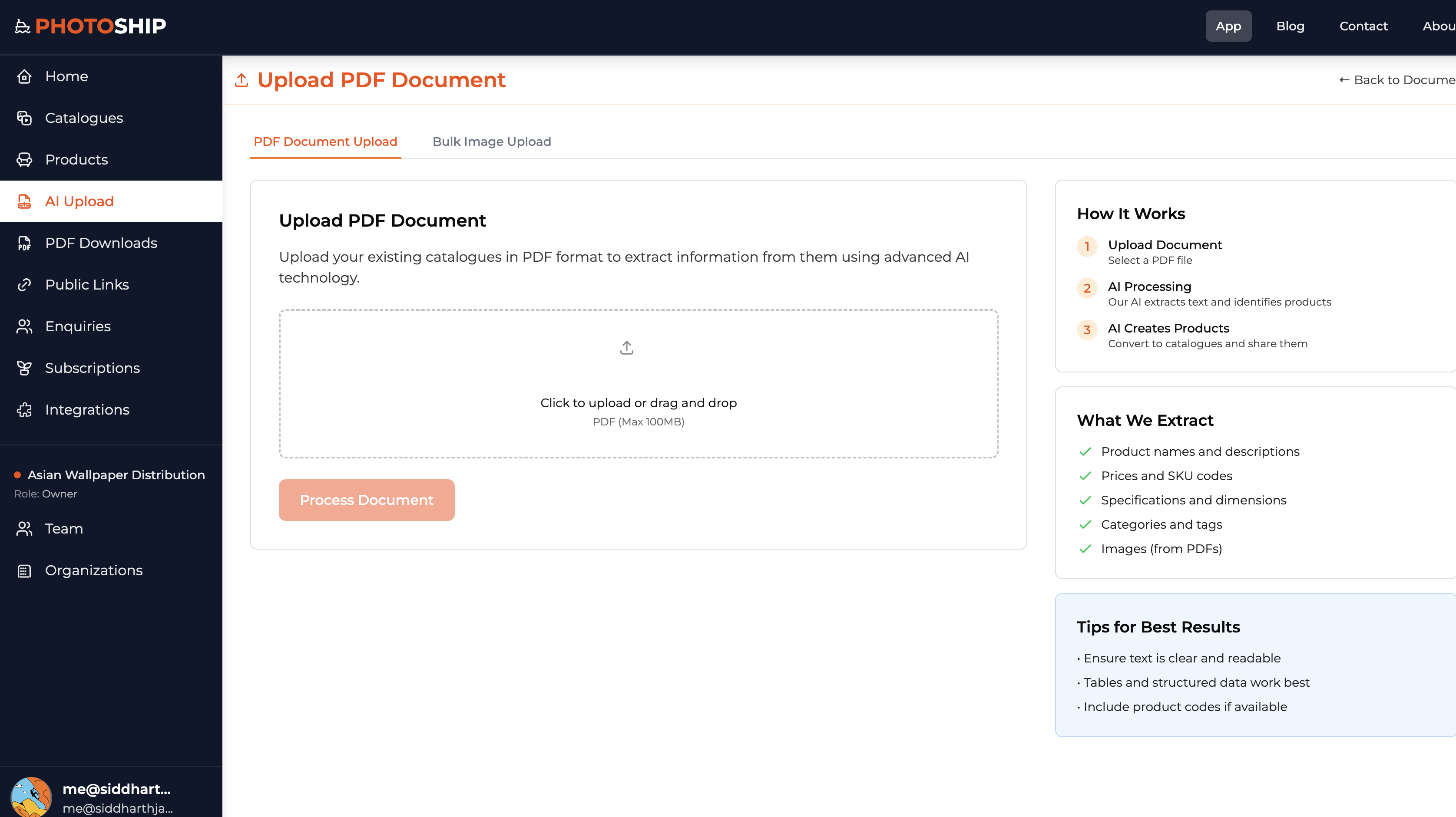Select the PDF Document Upload tab
The image size is (1456, 817).
[x=325, y=141]
